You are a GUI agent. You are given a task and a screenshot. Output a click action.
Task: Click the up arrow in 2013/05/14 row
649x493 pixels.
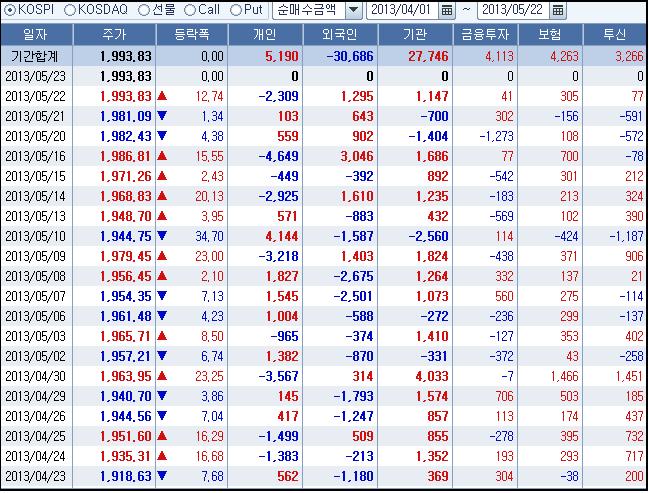pyautogui.click(x=162, y=195)
